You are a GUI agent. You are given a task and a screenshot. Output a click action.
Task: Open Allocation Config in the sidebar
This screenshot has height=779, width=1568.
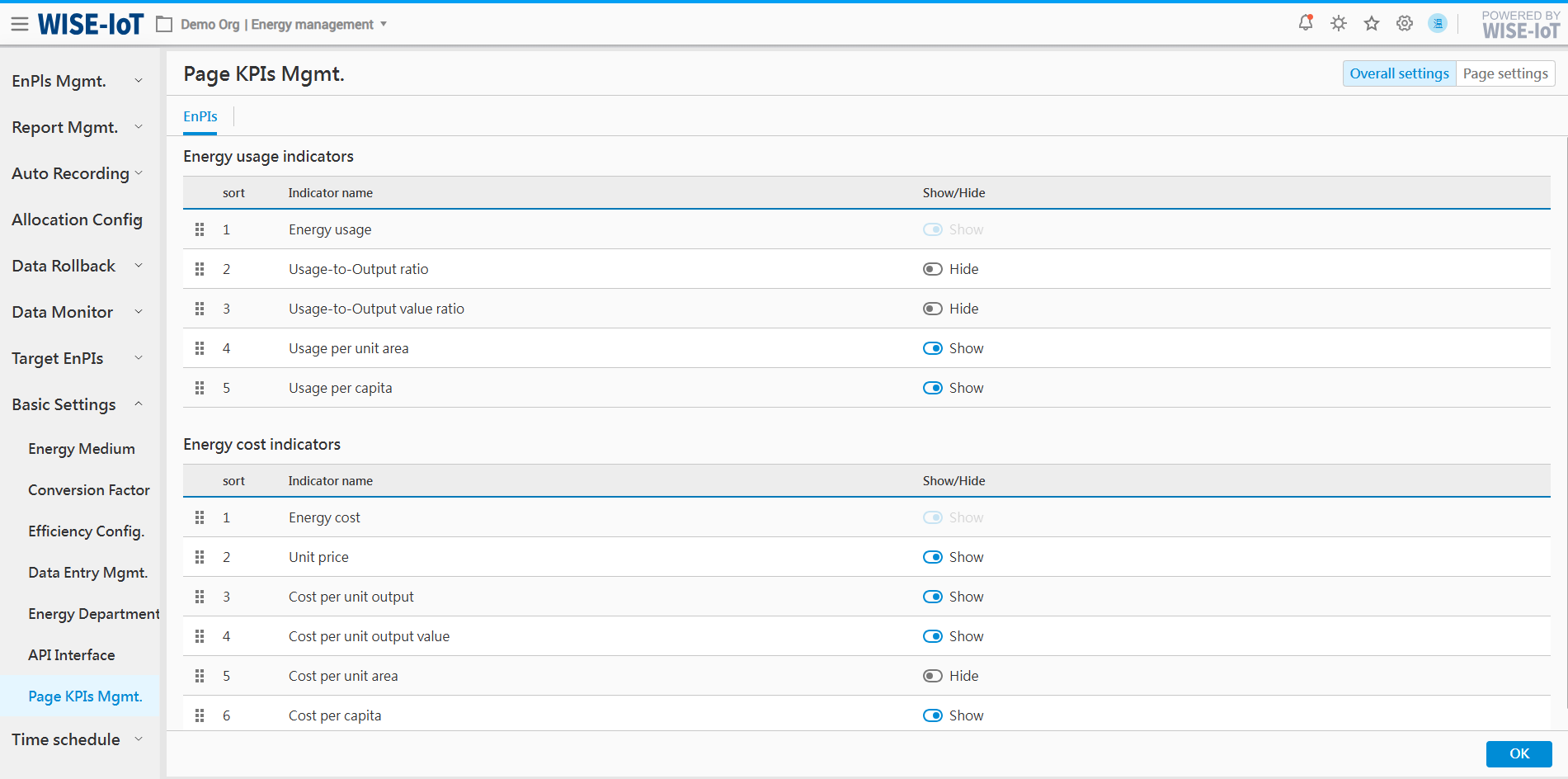[x=78, y=220]
